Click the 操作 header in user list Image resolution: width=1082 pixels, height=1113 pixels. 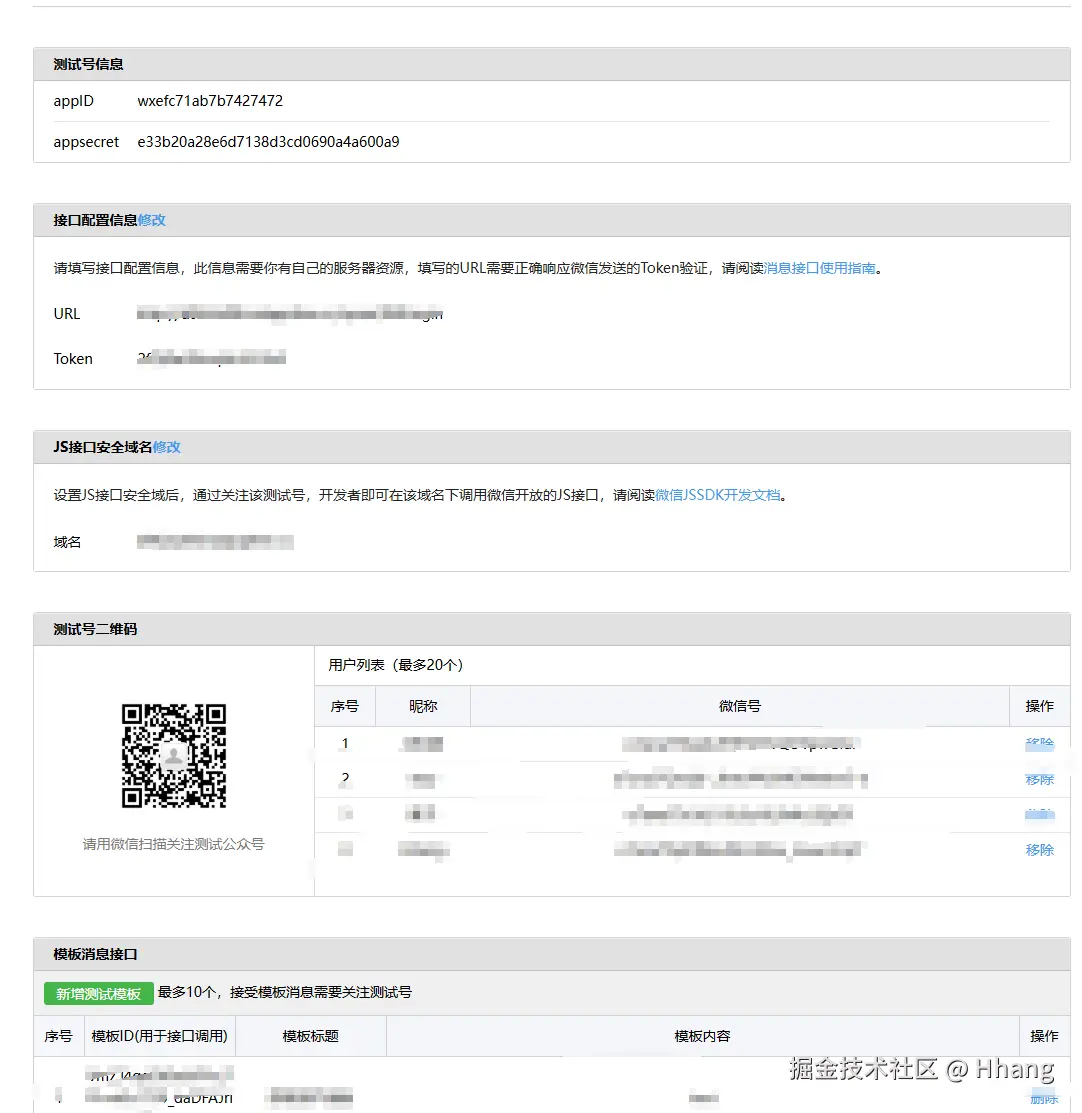coord(1039,706)
